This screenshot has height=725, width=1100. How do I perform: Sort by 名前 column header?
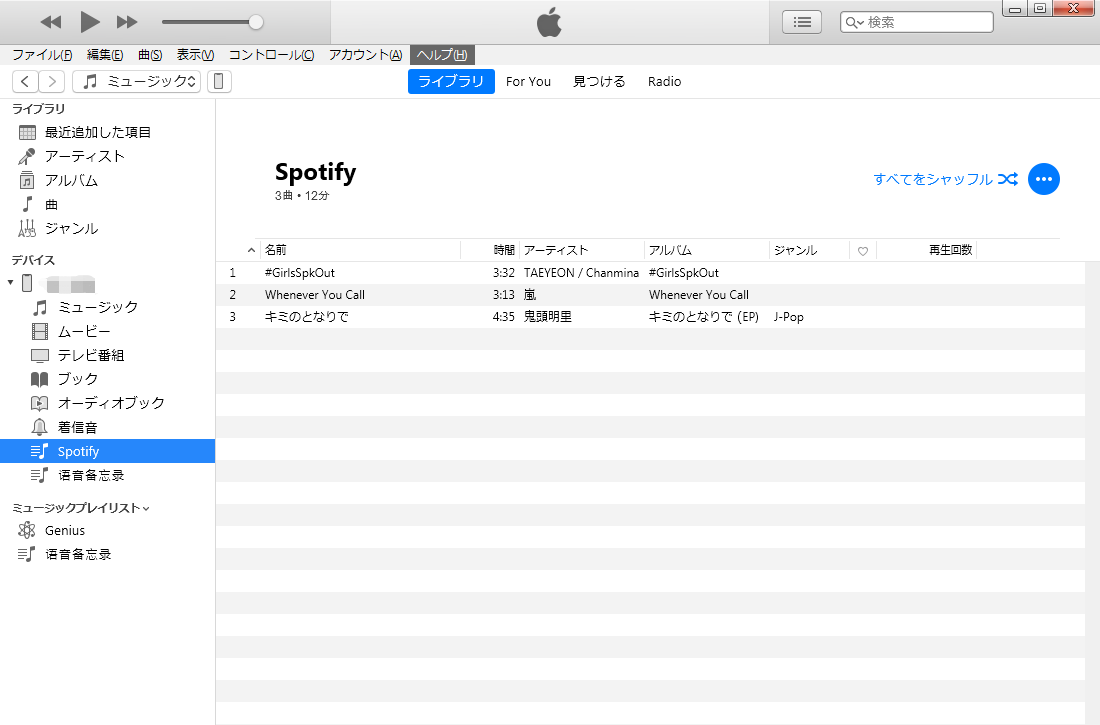[360, 250]
